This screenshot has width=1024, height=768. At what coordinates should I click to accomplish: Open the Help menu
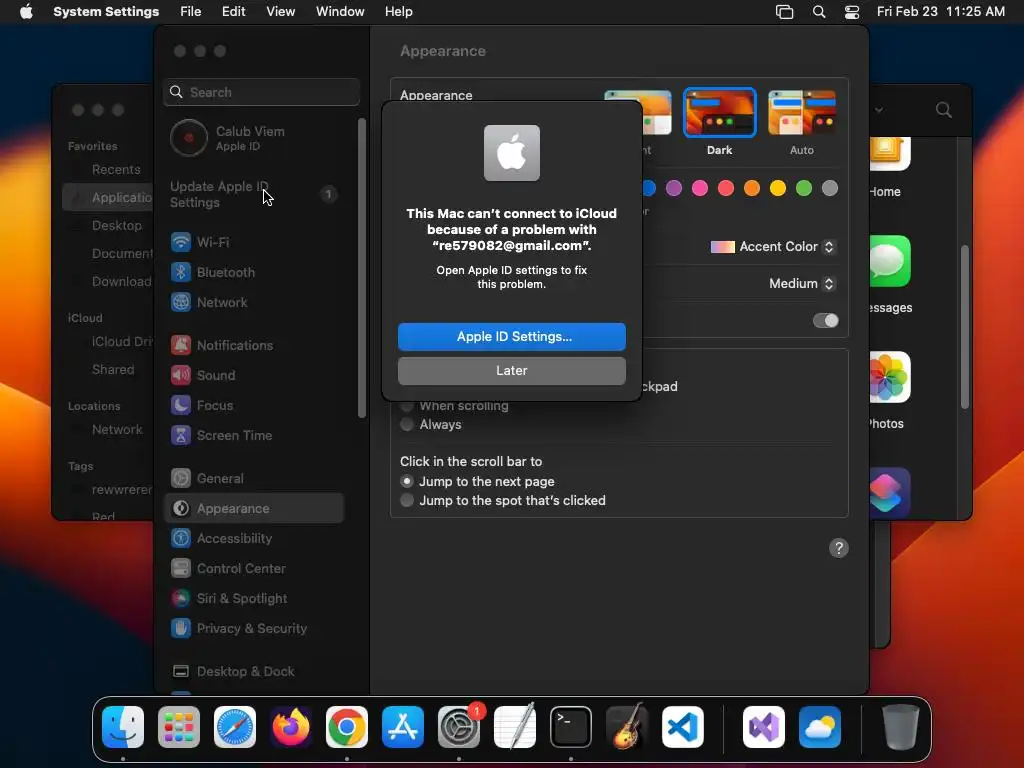[x=398, y=12]
